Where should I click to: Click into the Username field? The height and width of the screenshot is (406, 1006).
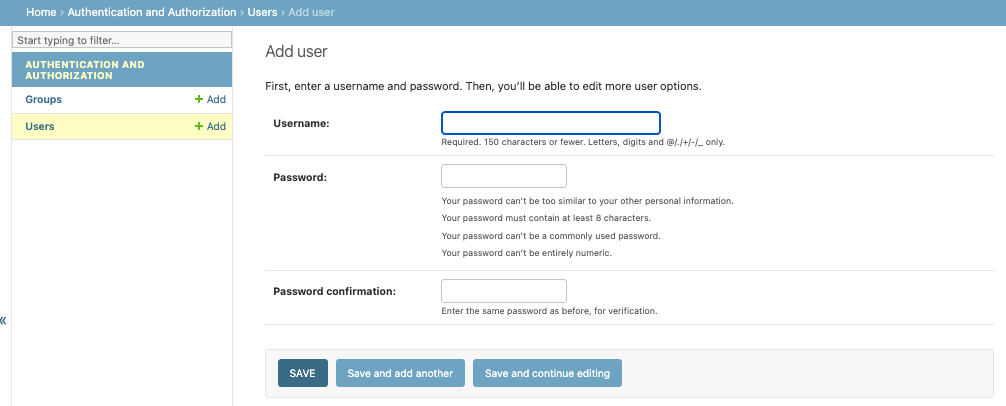pyautogui.click(x=550, y=123)
